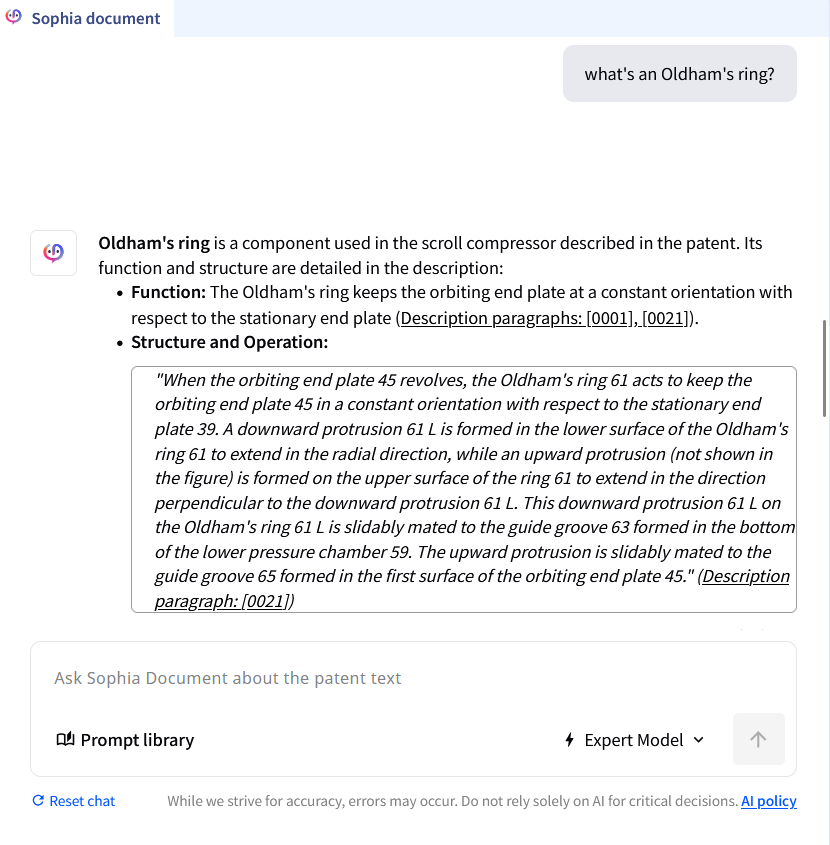The height and width of the screenshot is (845, 830).
Task: Click the open-book Prompt library icon
Action: (65, 740)
